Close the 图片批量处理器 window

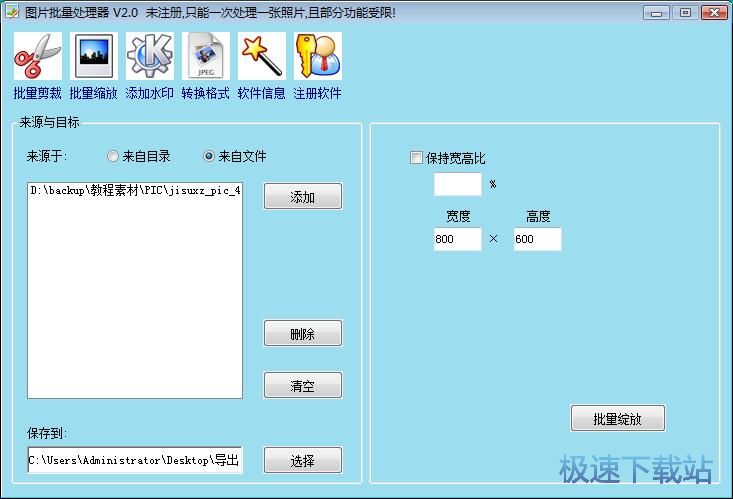[x=714, y=13]
